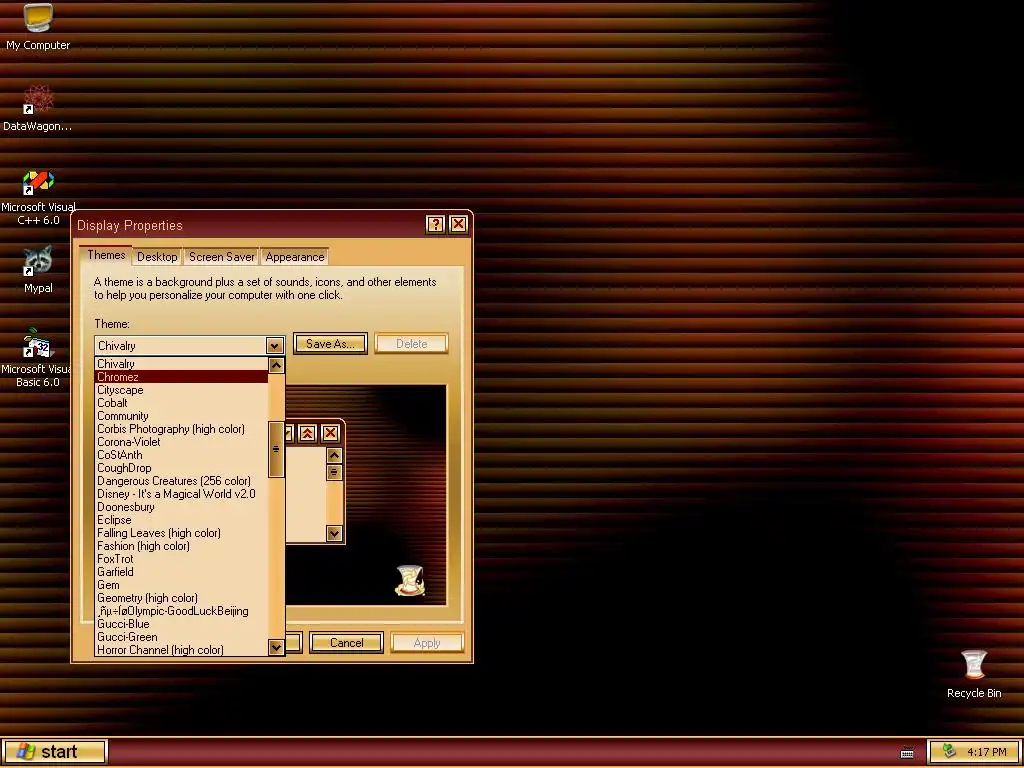Select Microsoft Visual Basic 6.0 shortcut
This screenshot has height=768, width=1024.
[x=38, y=358]
